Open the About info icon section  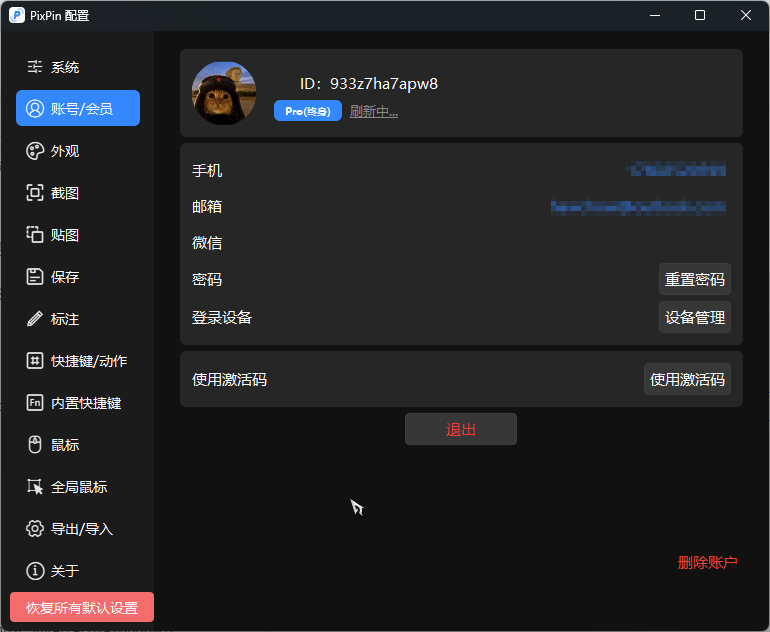35,571
